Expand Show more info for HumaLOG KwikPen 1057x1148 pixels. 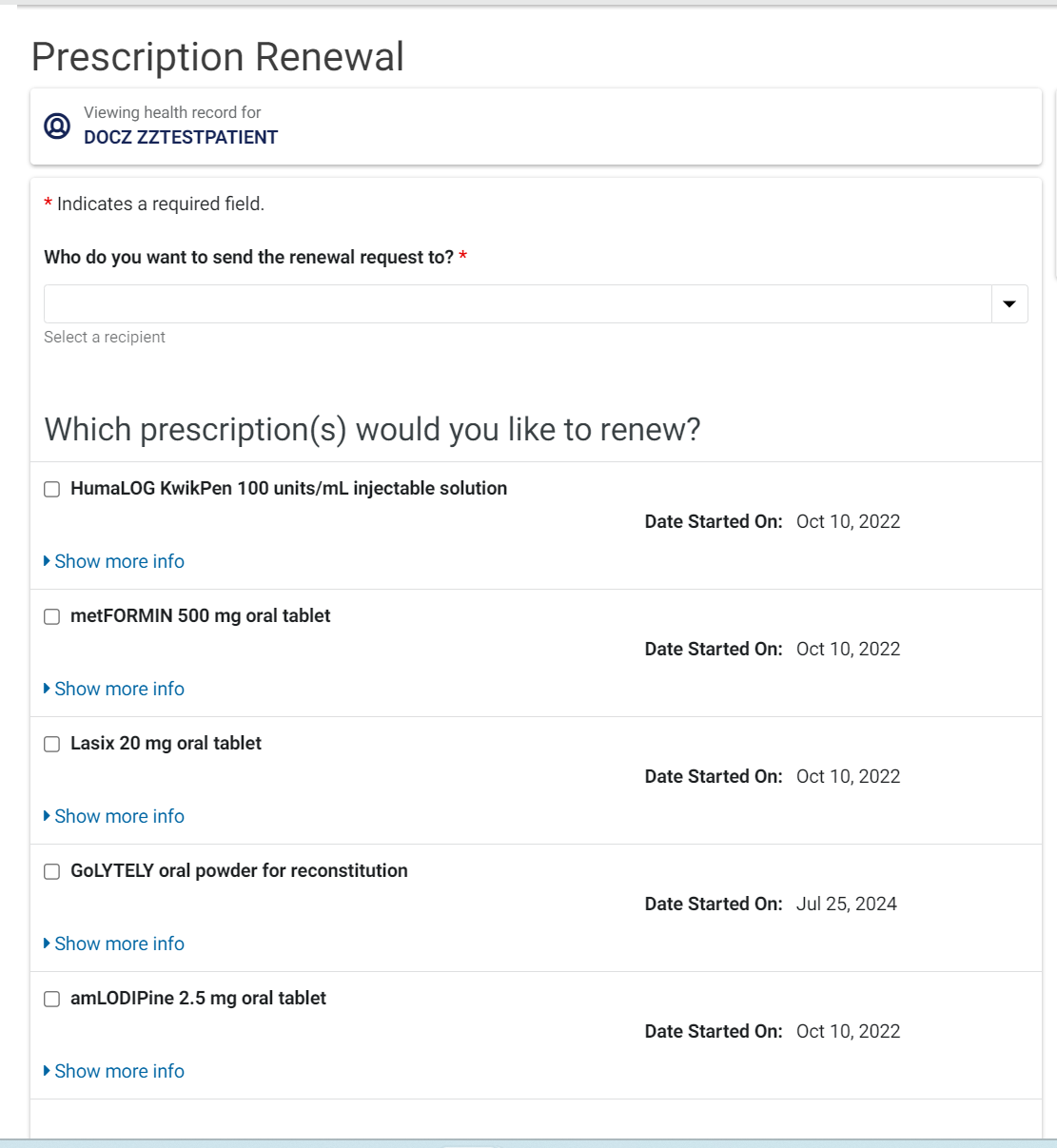(x=119, y=561)
